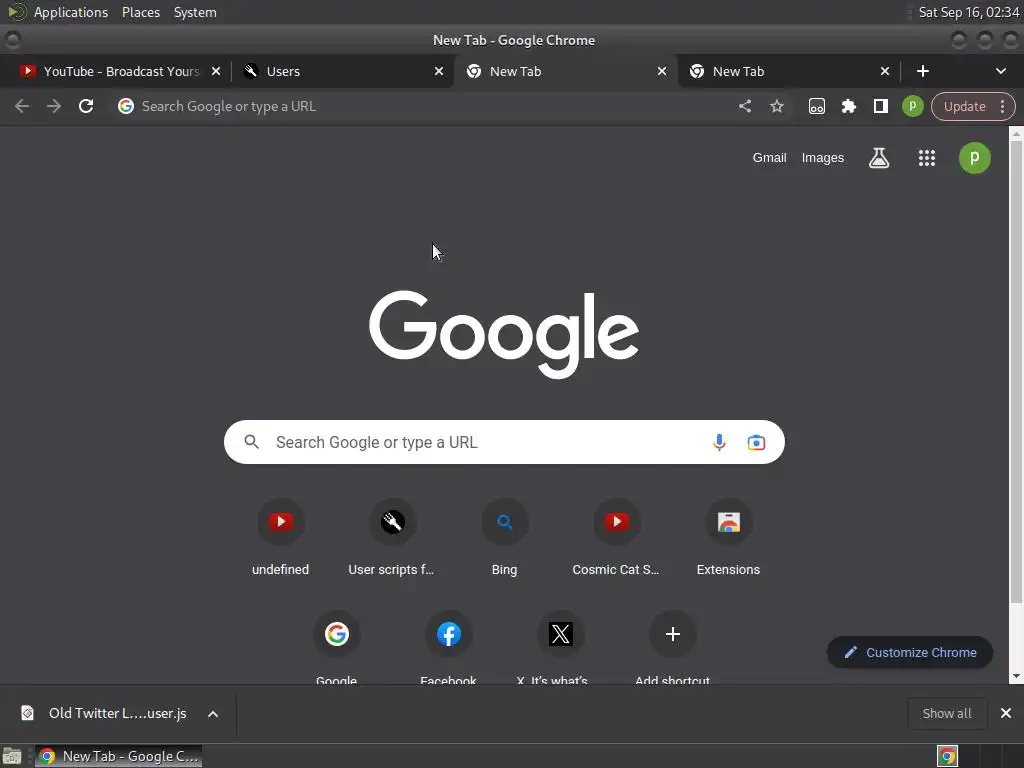Toggle the Chrome side panel
Viewport: 1024px width, 768px height.
point(880,106)
